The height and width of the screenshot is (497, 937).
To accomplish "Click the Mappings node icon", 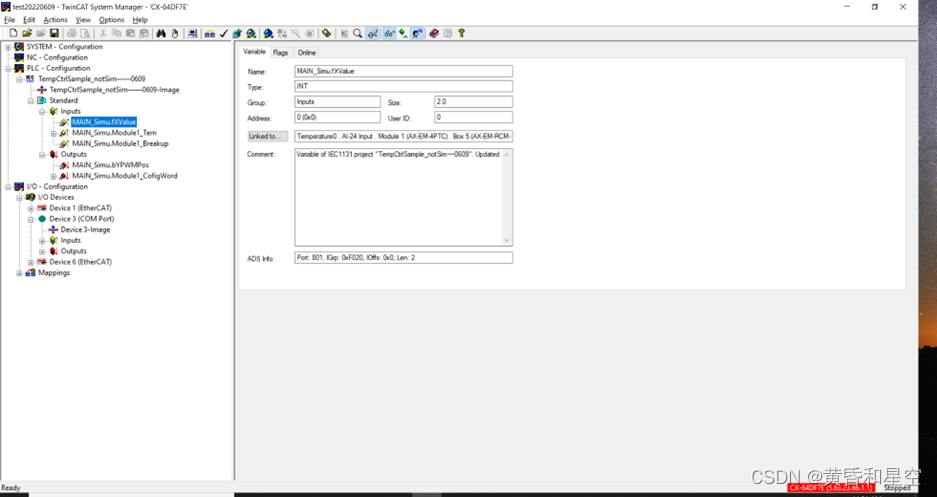I will pyautogui.click(x=30, y=272).
